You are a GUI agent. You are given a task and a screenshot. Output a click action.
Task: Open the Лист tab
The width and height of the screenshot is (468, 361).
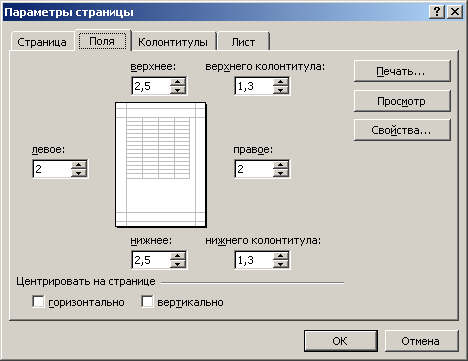tap(243, 42)
